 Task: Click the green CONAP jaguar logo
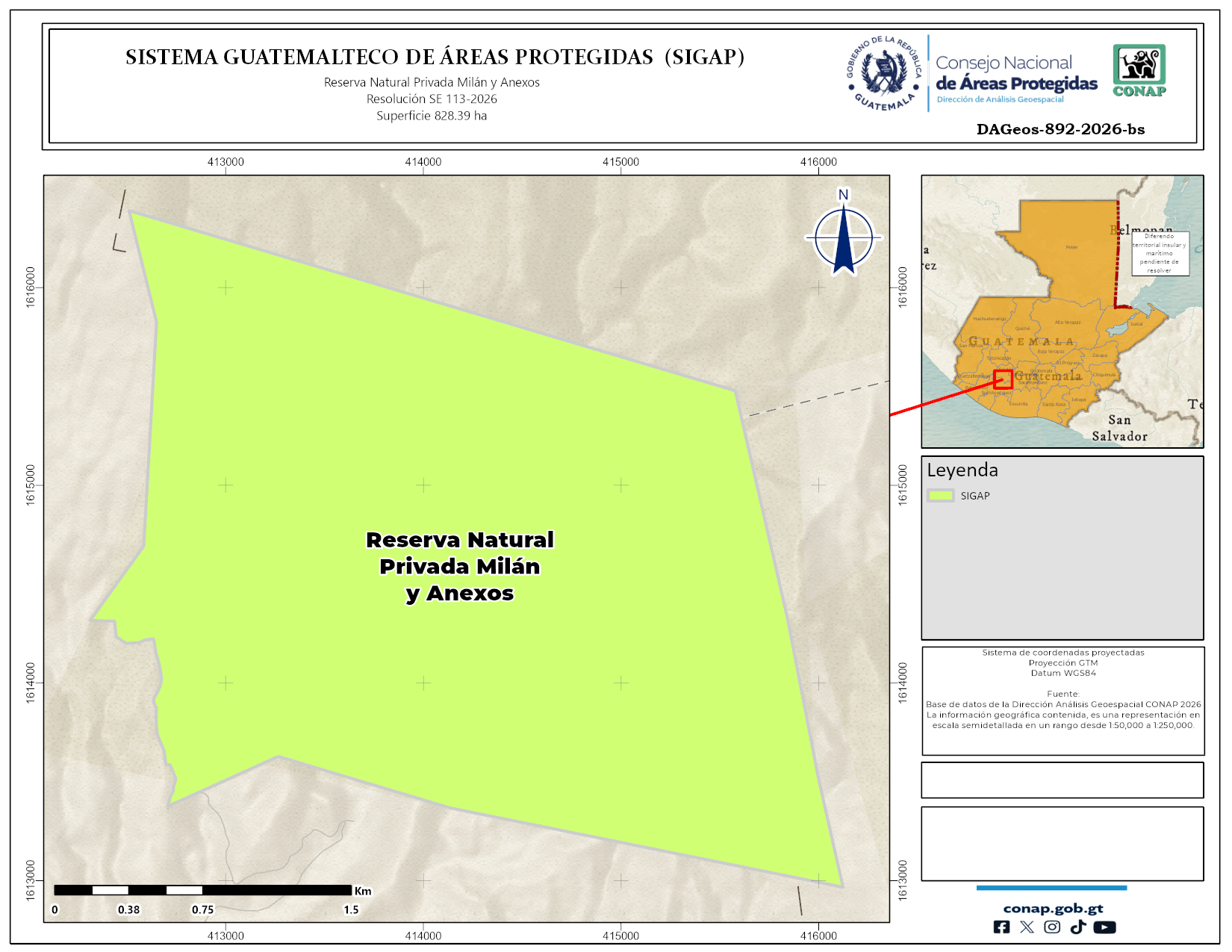point(1139,71)
